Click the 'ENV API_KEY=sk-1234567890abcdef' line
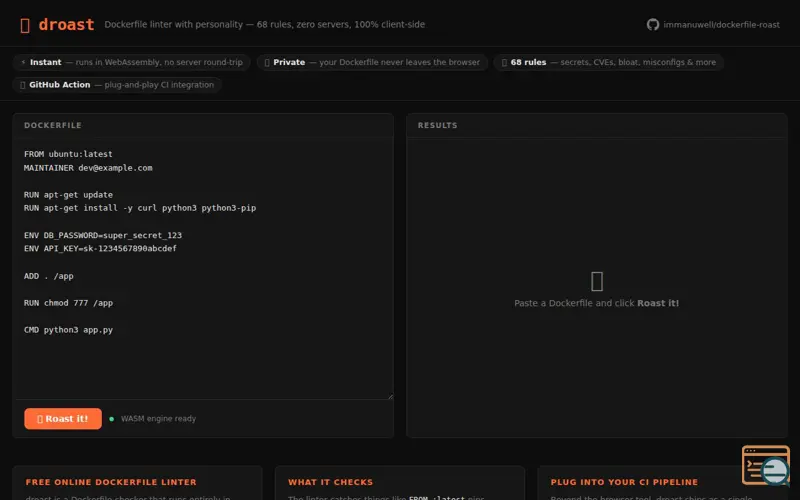 [100, 248]
